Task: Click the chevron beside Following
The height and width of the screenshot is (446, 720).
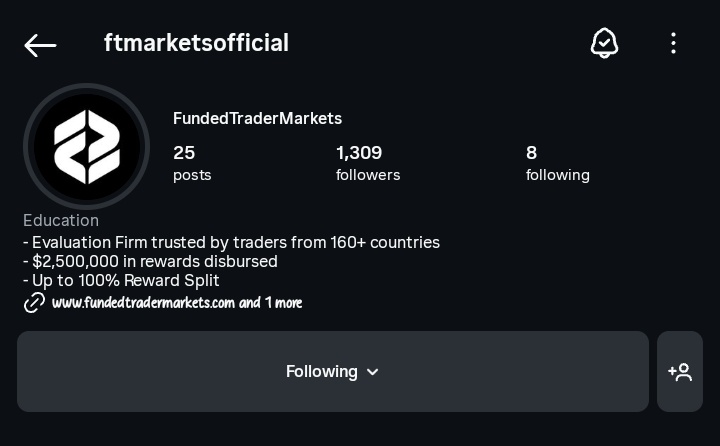Action: click(x=373, y=372)
